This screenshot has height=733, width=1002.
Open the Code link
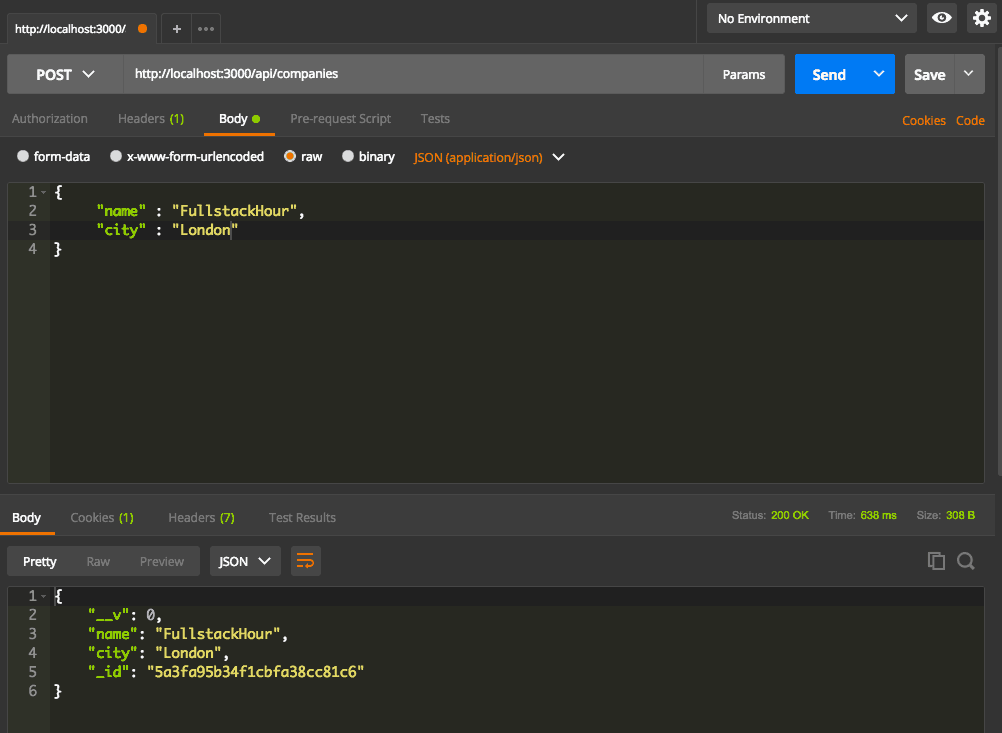click(970, 120)
